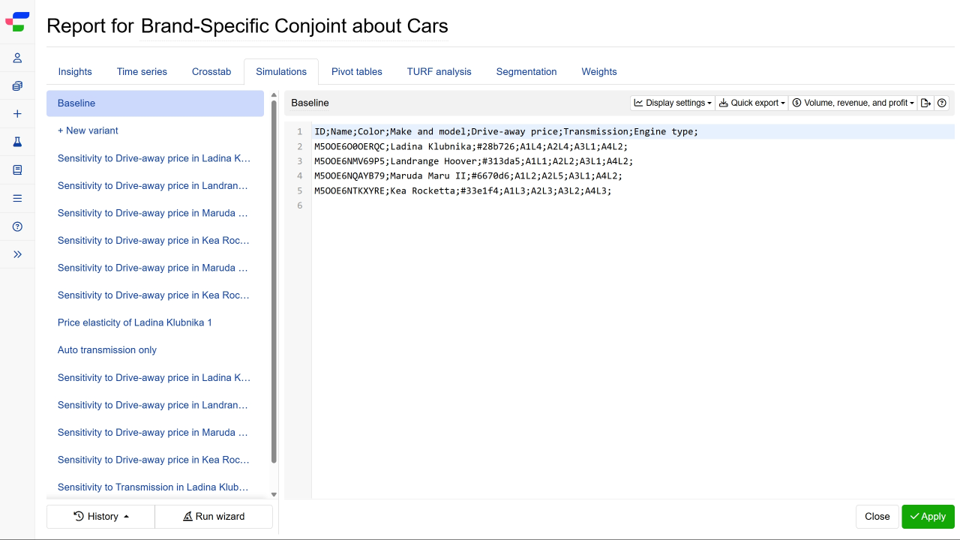
Task: Click the Close button
Action: click(x=877, y=517)
